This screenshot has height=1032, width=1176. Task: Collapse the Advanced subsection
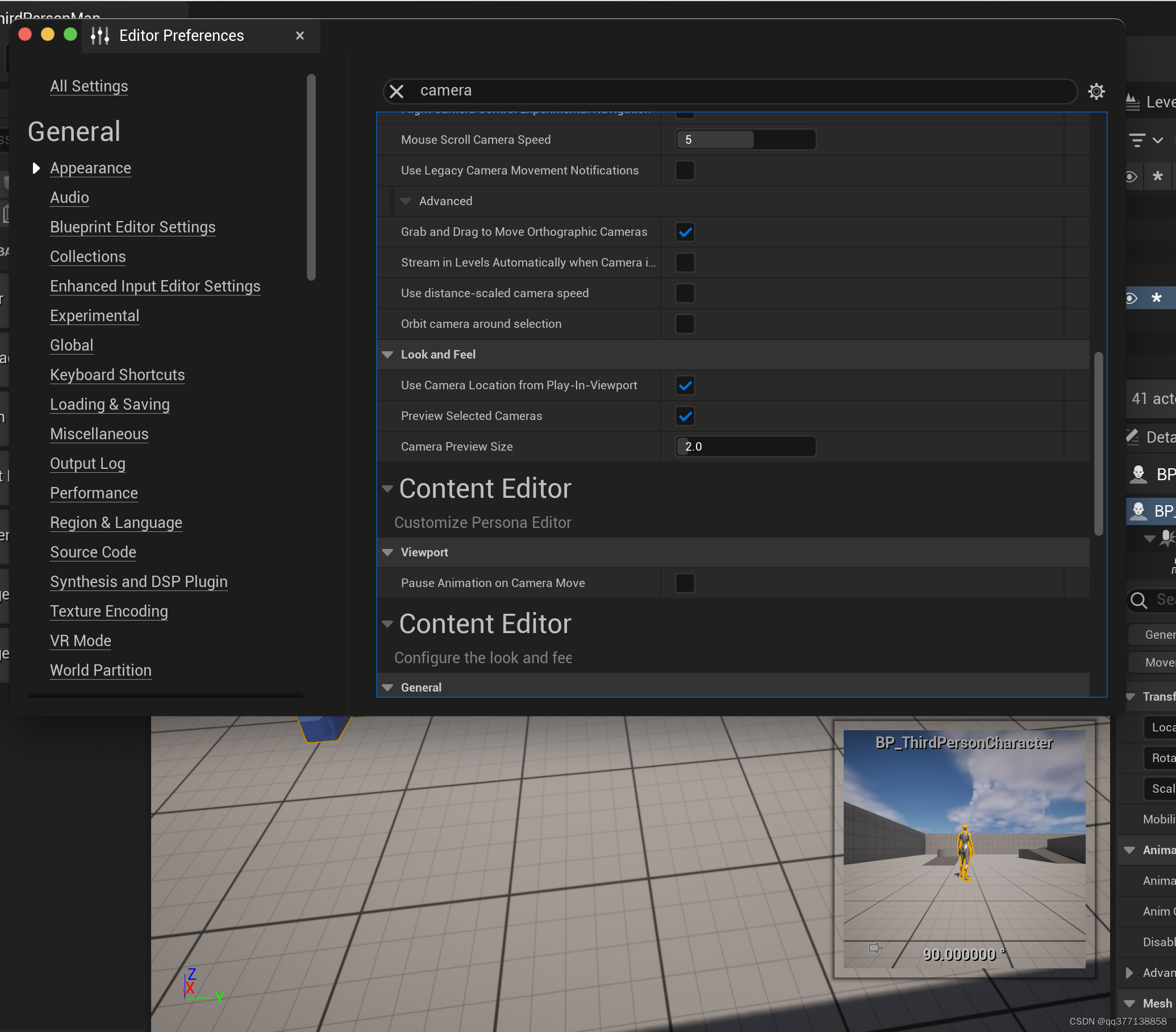(x=406, y=201)
